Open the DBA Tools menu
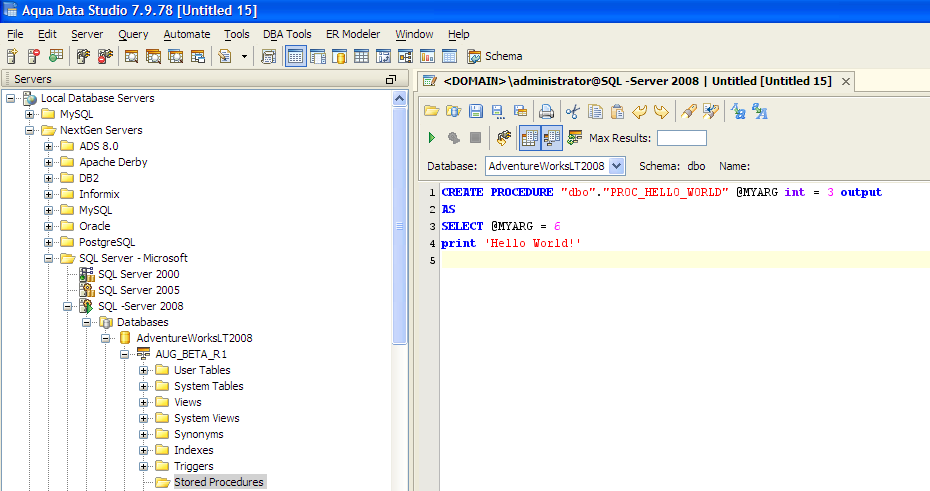 [287, 34]
